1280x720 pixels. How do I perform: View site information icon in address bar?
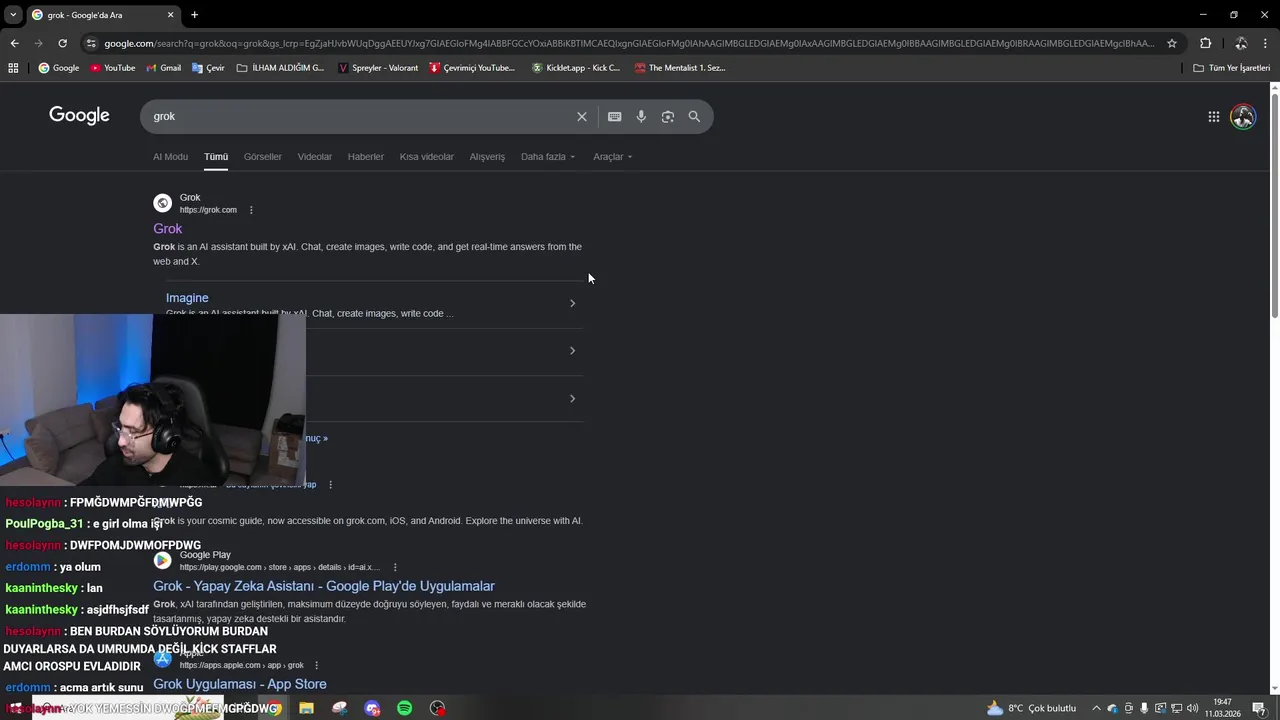[x=91, y=43]
